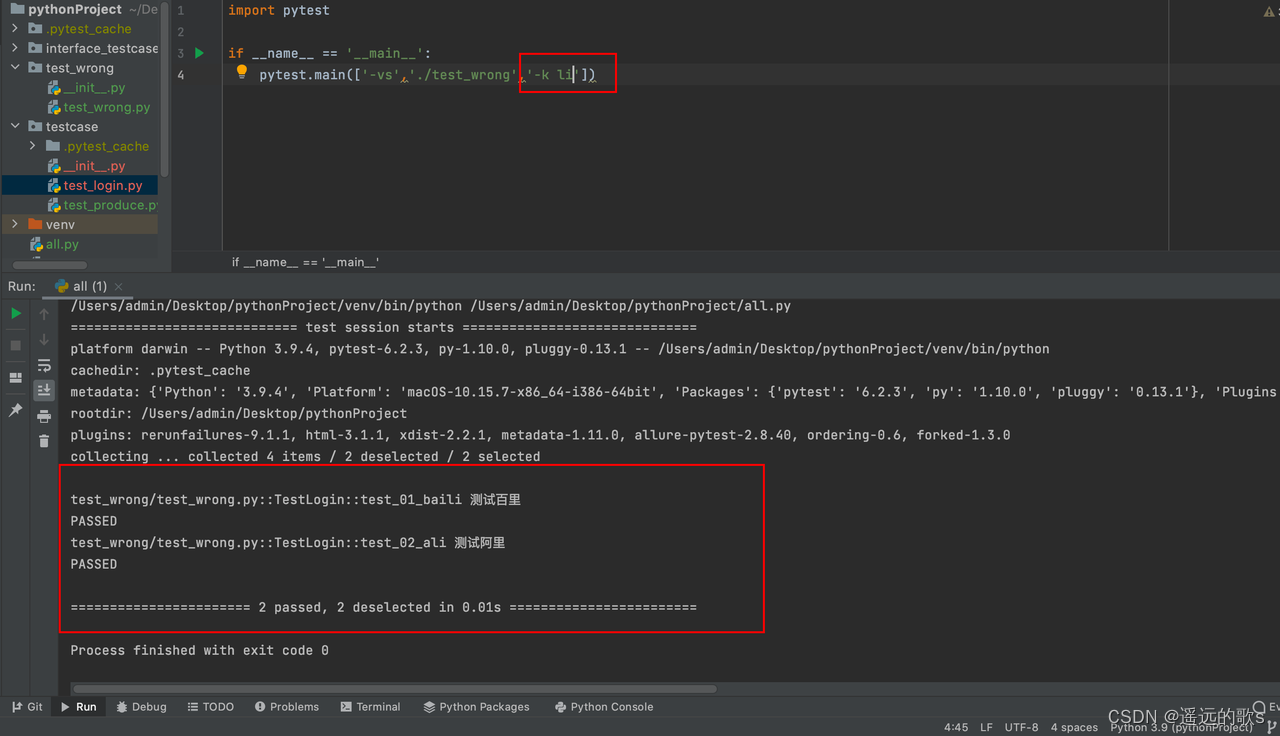Click the 'metadata:' console line
This screenshot has width=1280, height=736.
coord(675,392)
